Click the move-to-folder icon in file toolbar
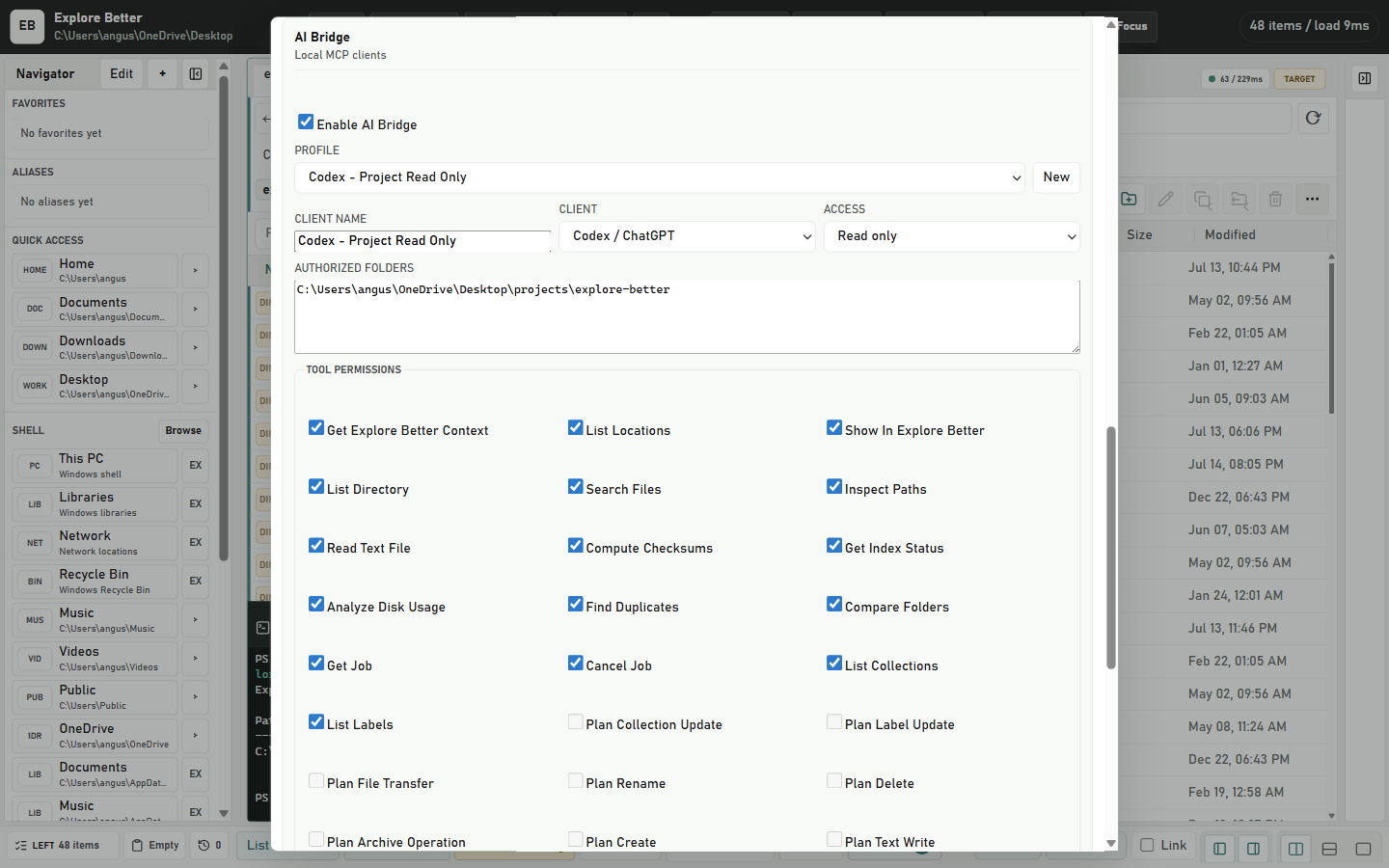This screenshot has width=1389, height=868. (1239, 200)
